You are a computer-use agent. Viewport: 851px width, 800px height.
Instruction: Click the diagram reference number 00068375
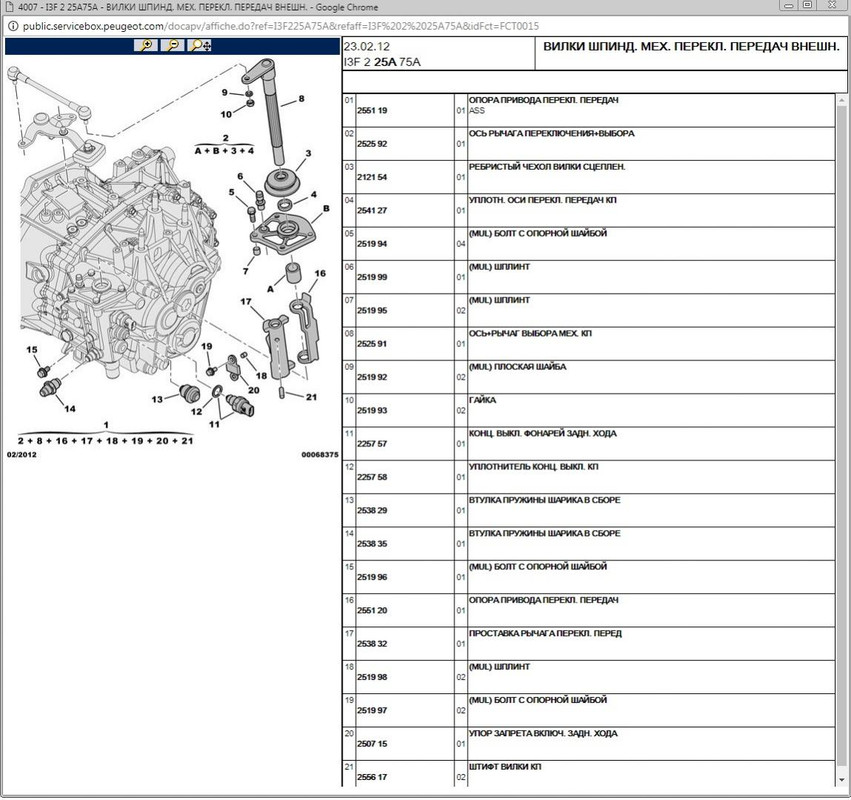320,455
